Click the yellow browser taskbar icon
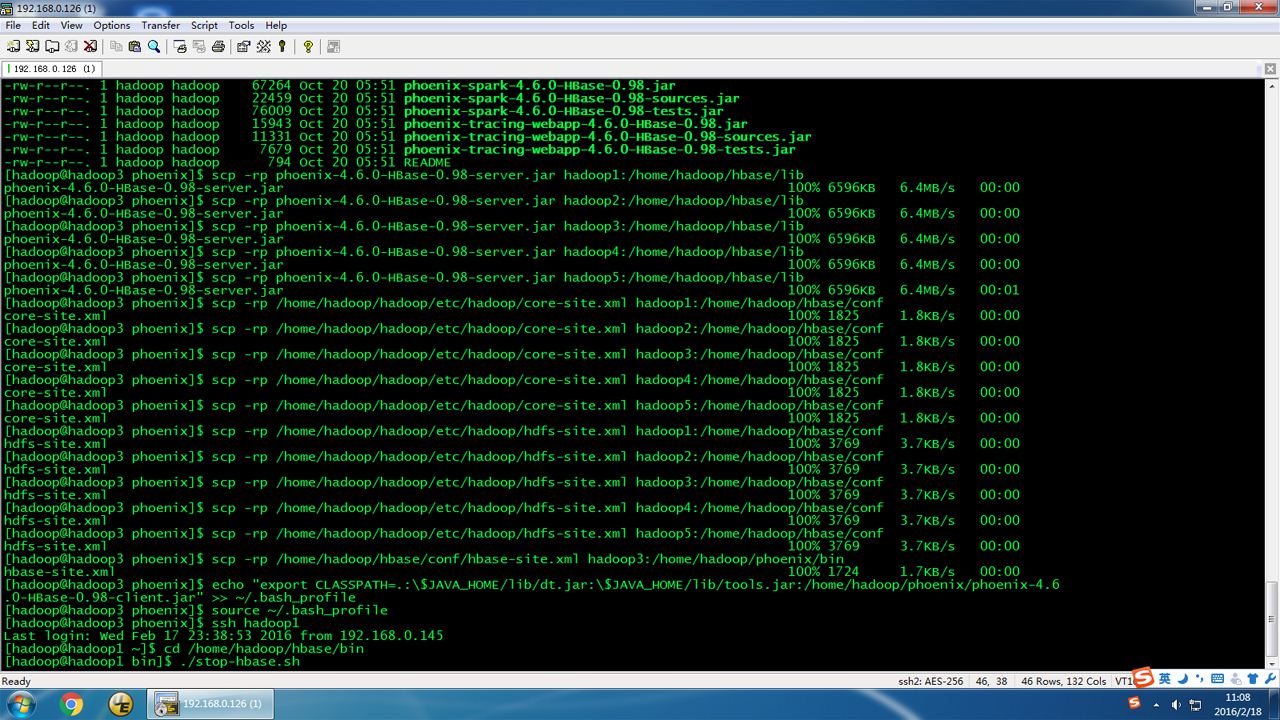Viewport: 1280px width, 720px height. pyautogui.click(x=121, y=704)
